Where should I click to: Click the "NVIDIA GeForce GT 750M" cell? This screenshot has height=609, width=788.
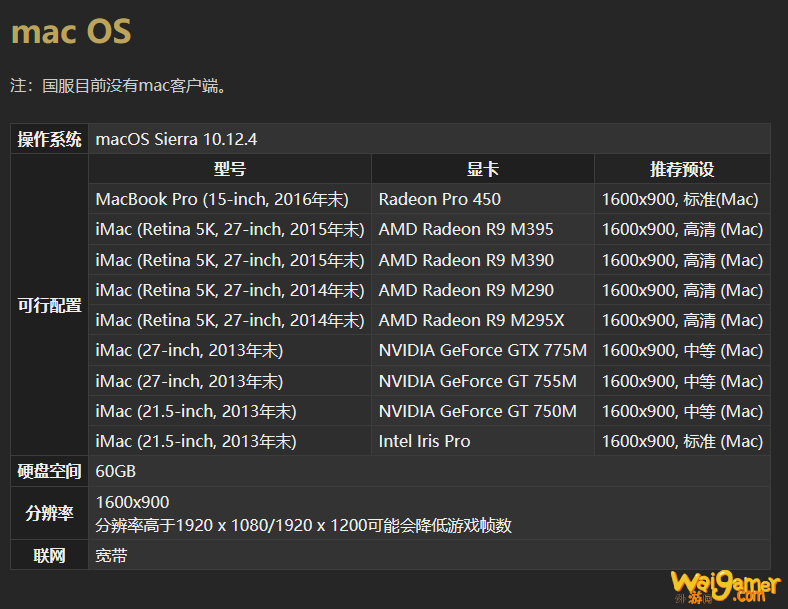482,411
